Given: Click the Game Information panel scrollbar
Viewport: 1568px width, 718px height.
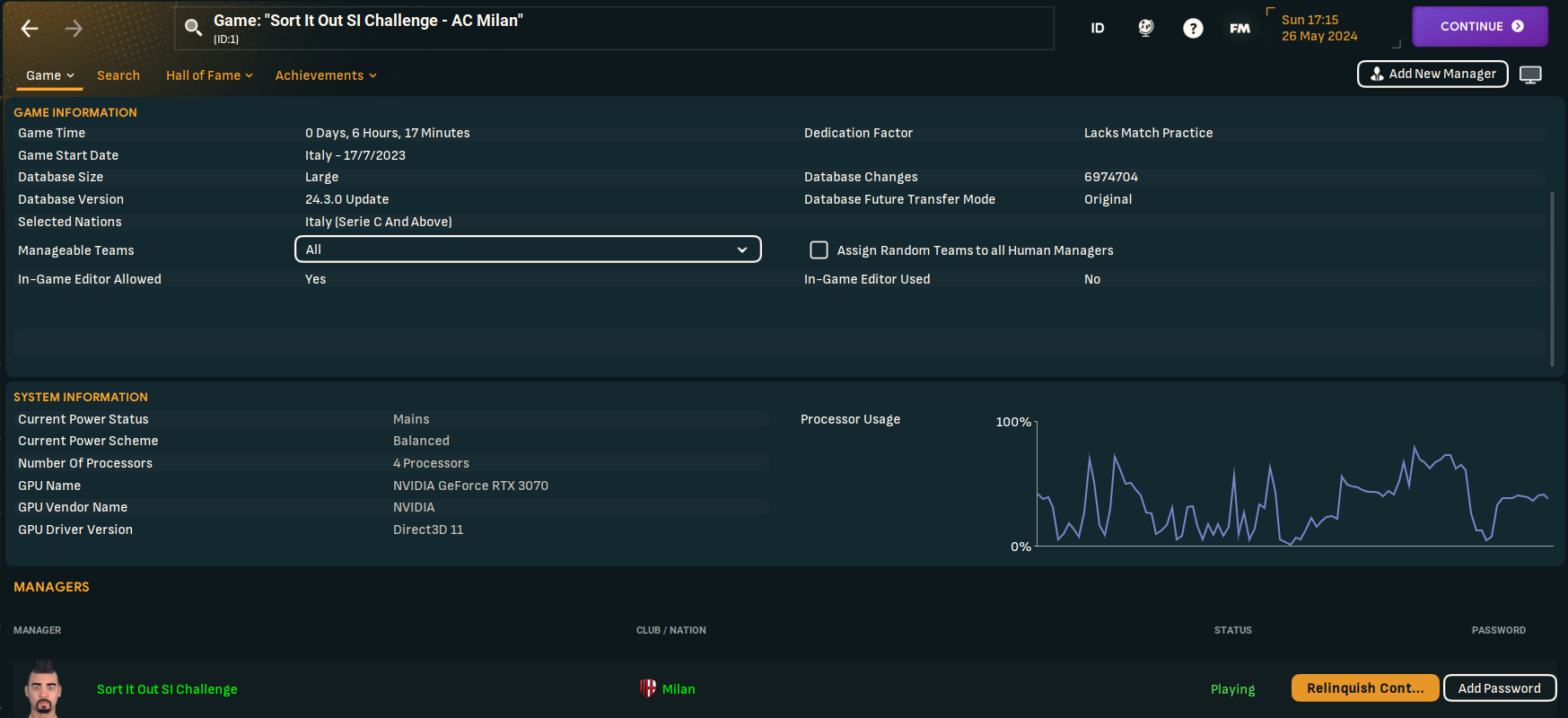Looking at the screenshot, I should 1552,278.
